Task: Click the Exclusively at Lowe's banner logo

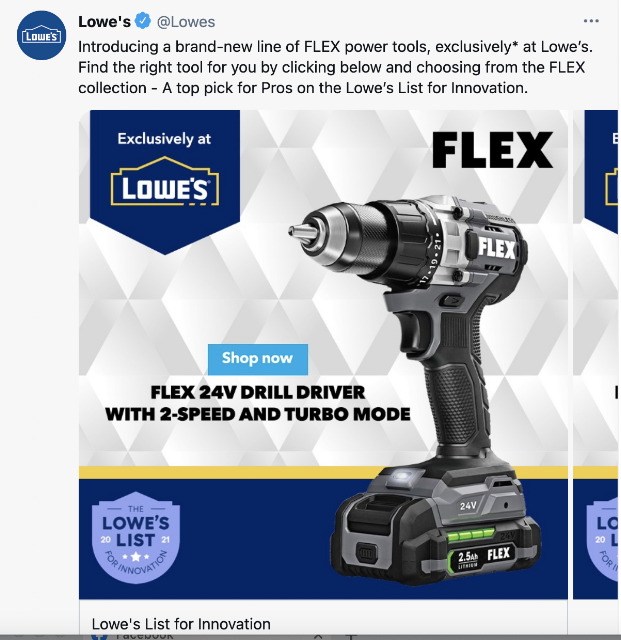Action: (165, 182)
